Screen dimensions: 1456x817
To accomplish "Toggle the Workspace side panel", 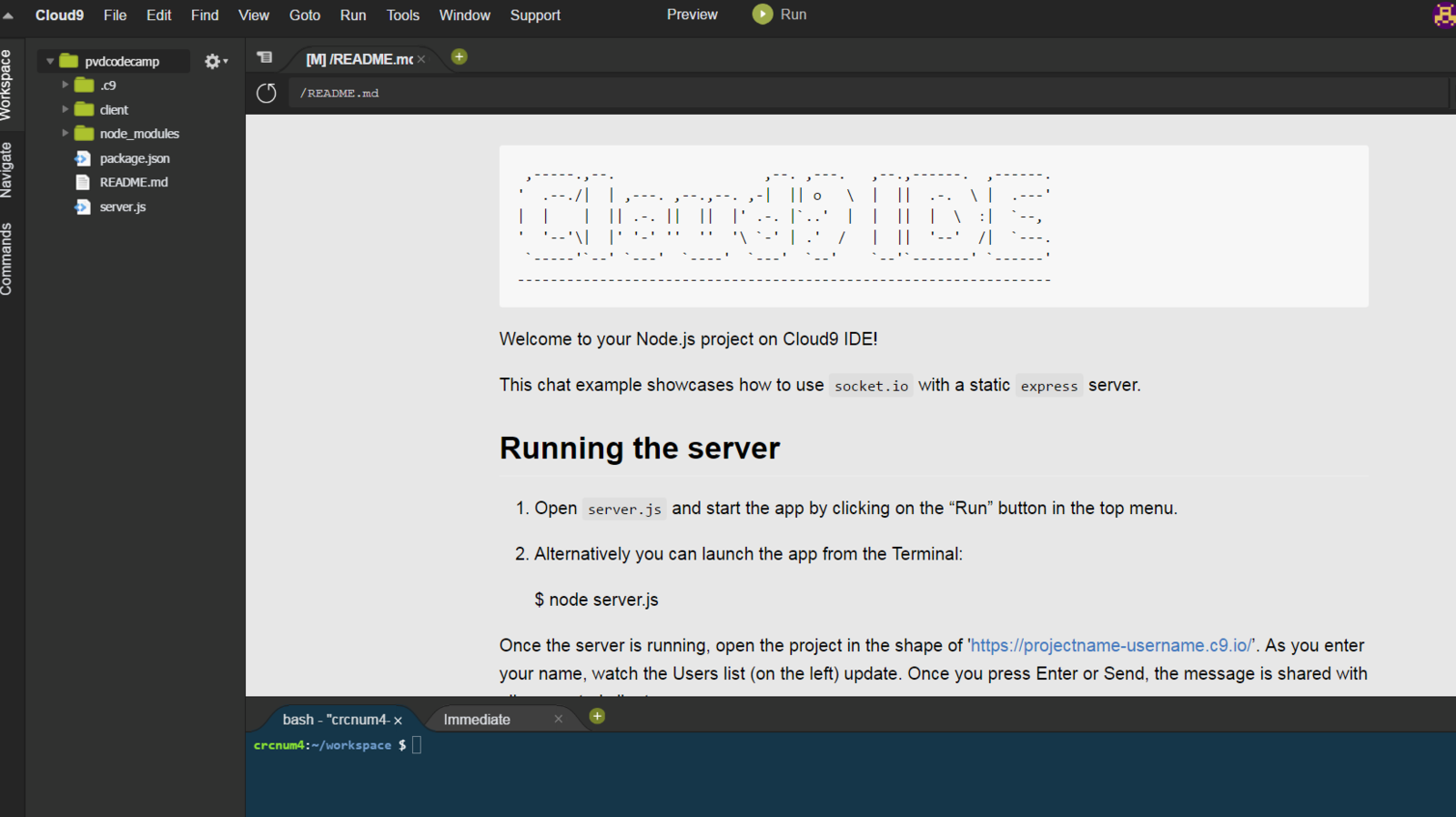I will point(7,85).
